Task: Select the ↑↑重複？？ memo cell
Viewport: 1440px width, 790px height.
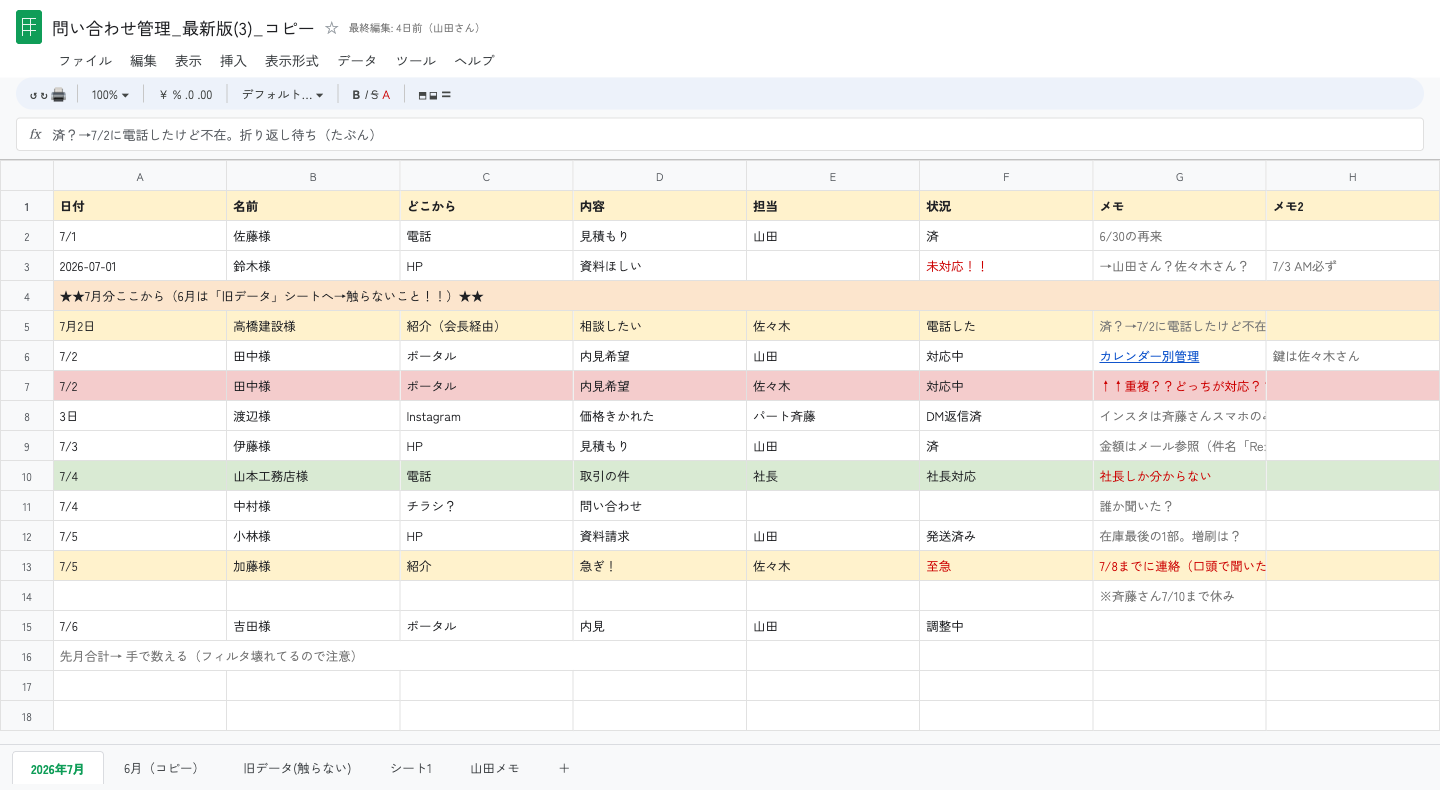Action: click(1179, 386)
